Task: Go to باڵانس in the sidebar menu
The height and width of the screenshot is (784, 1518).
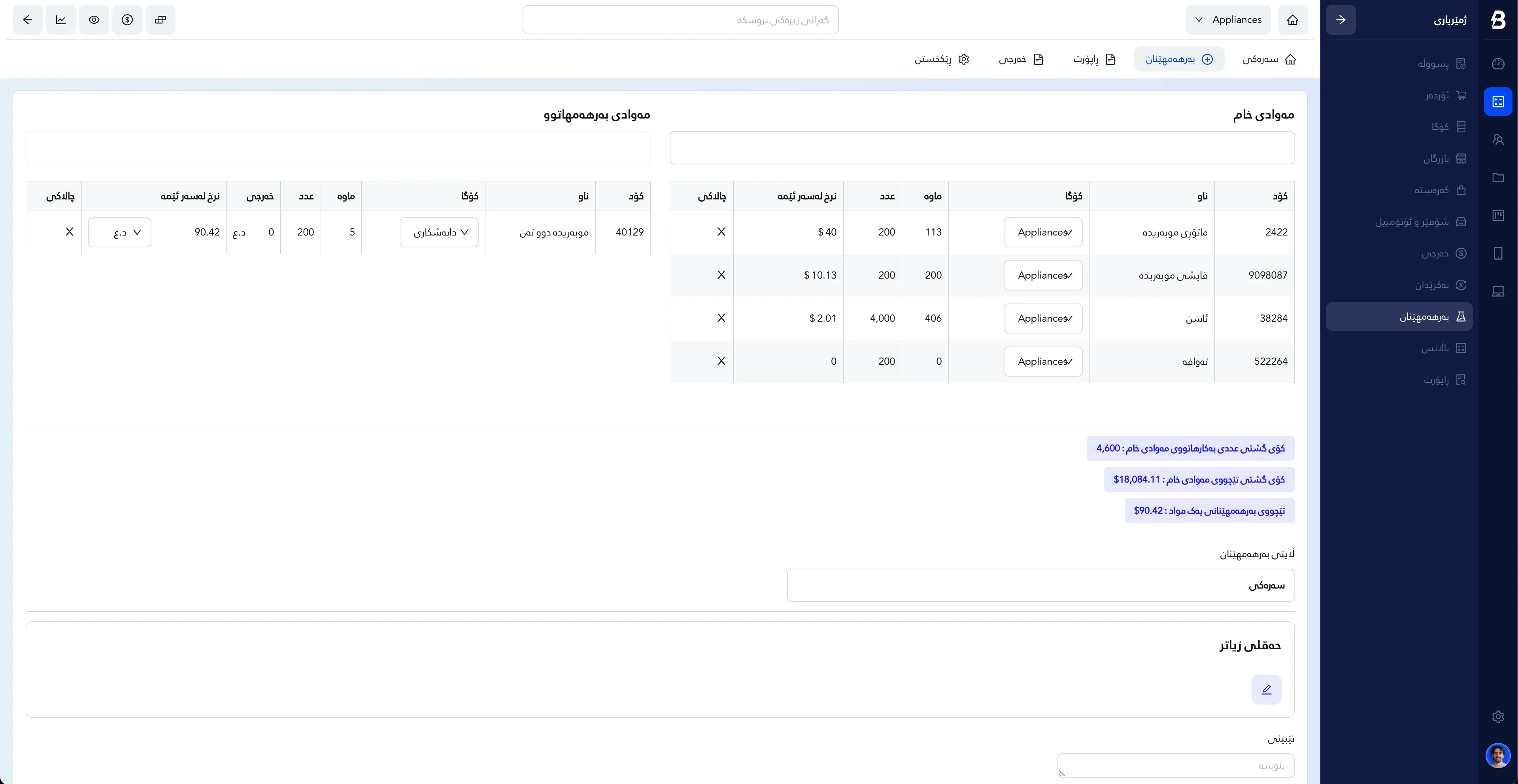Action: pyautogui.click(x=1443, y=348)
